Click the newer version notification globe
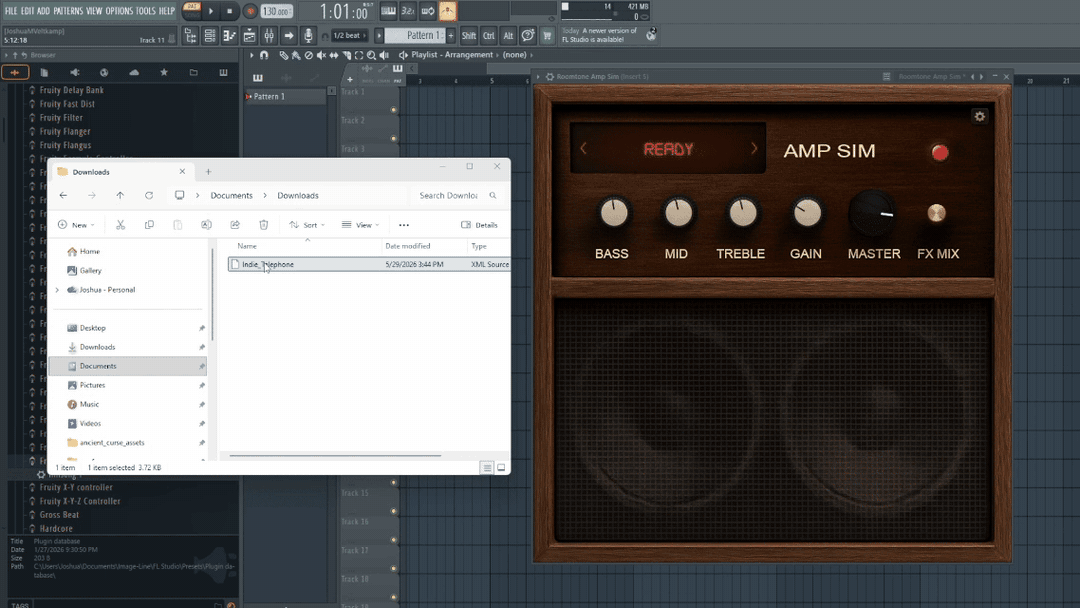 651,34
